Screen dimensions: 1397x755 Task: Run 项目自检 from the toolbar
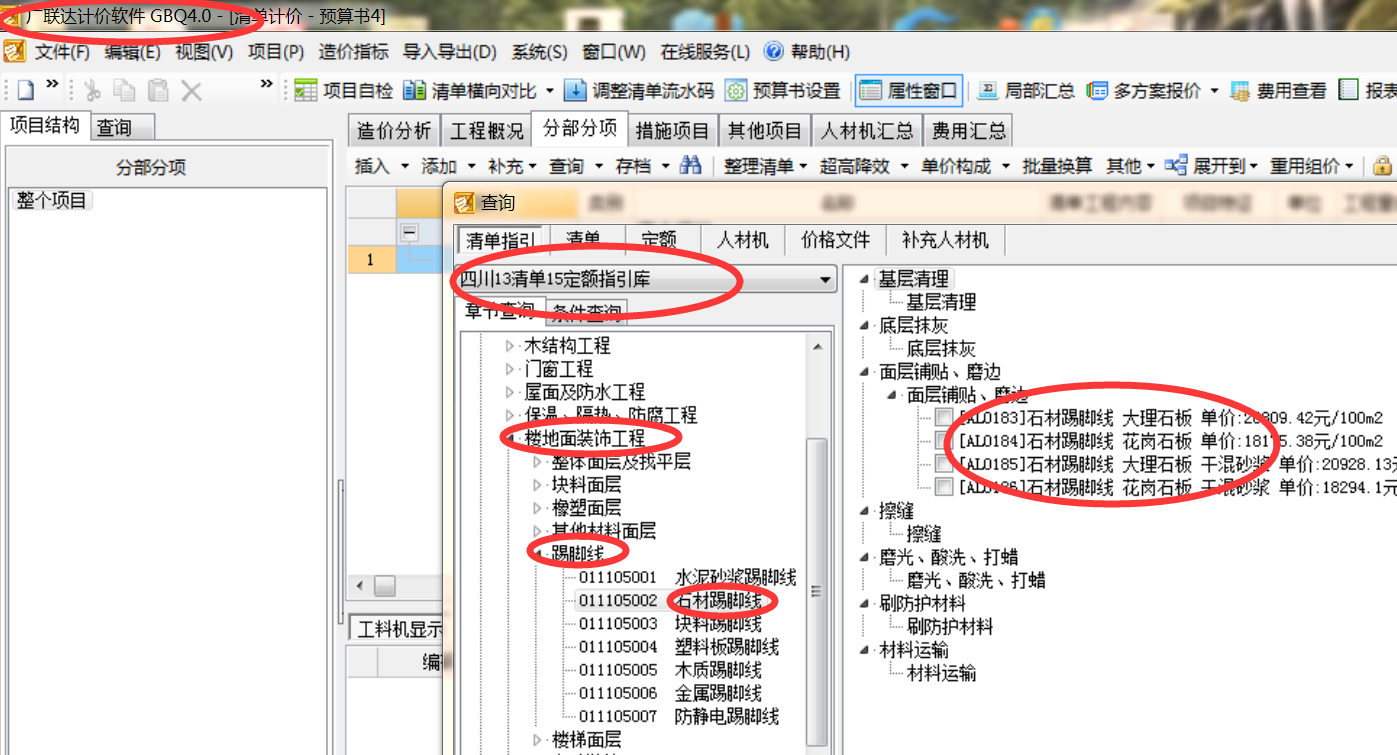click(x=344, y=91)
